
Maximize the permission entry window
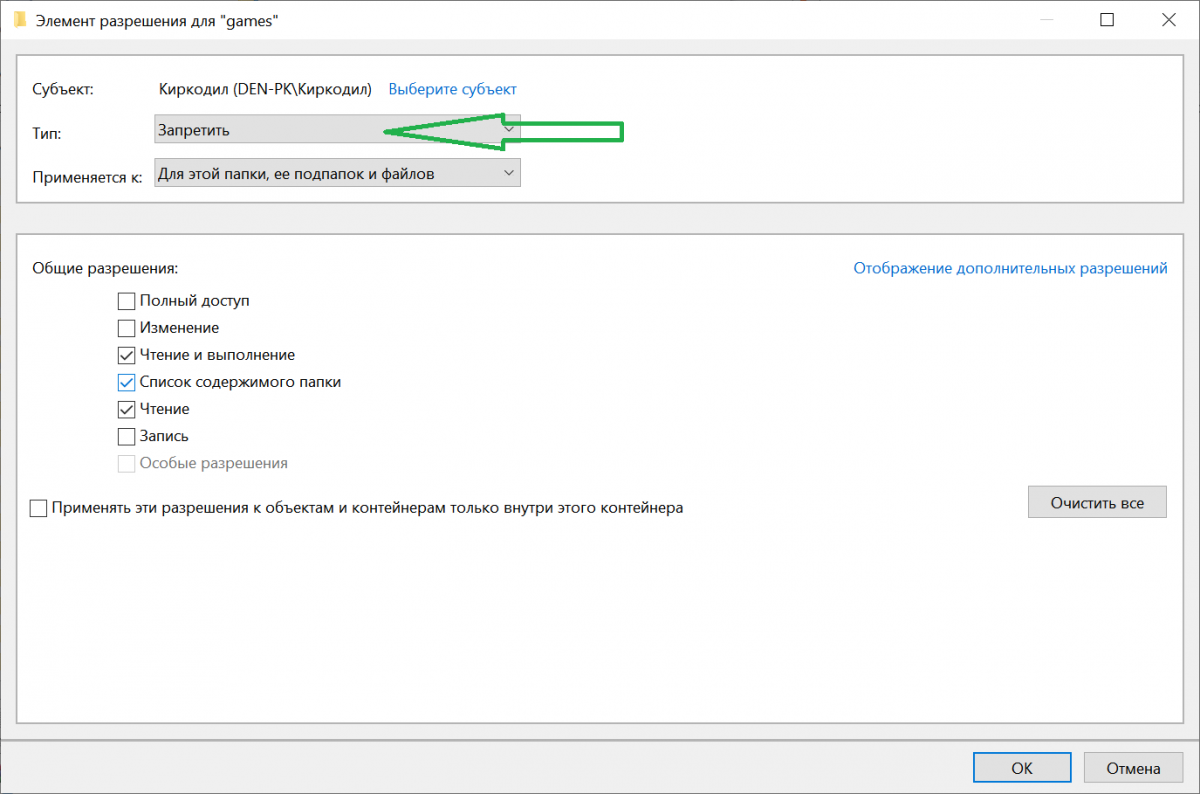click(x=1107, y=20)
